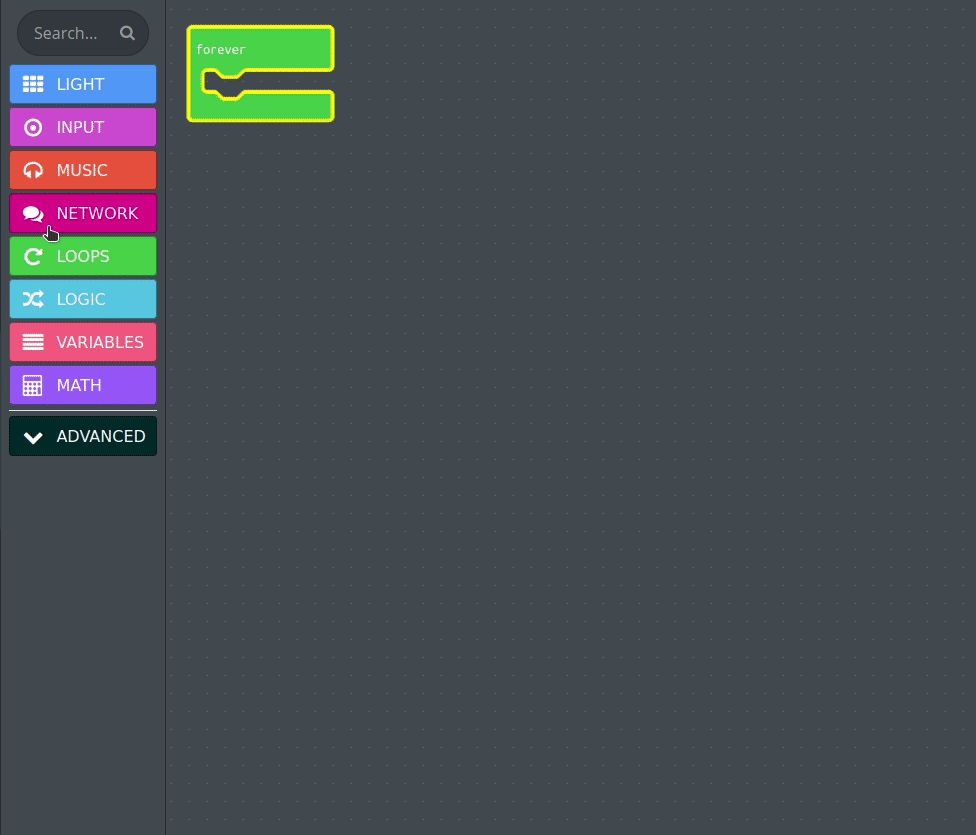The image size is (976, 835).
Task: Click the MUSIC category label text
Action: coord(82,171)
